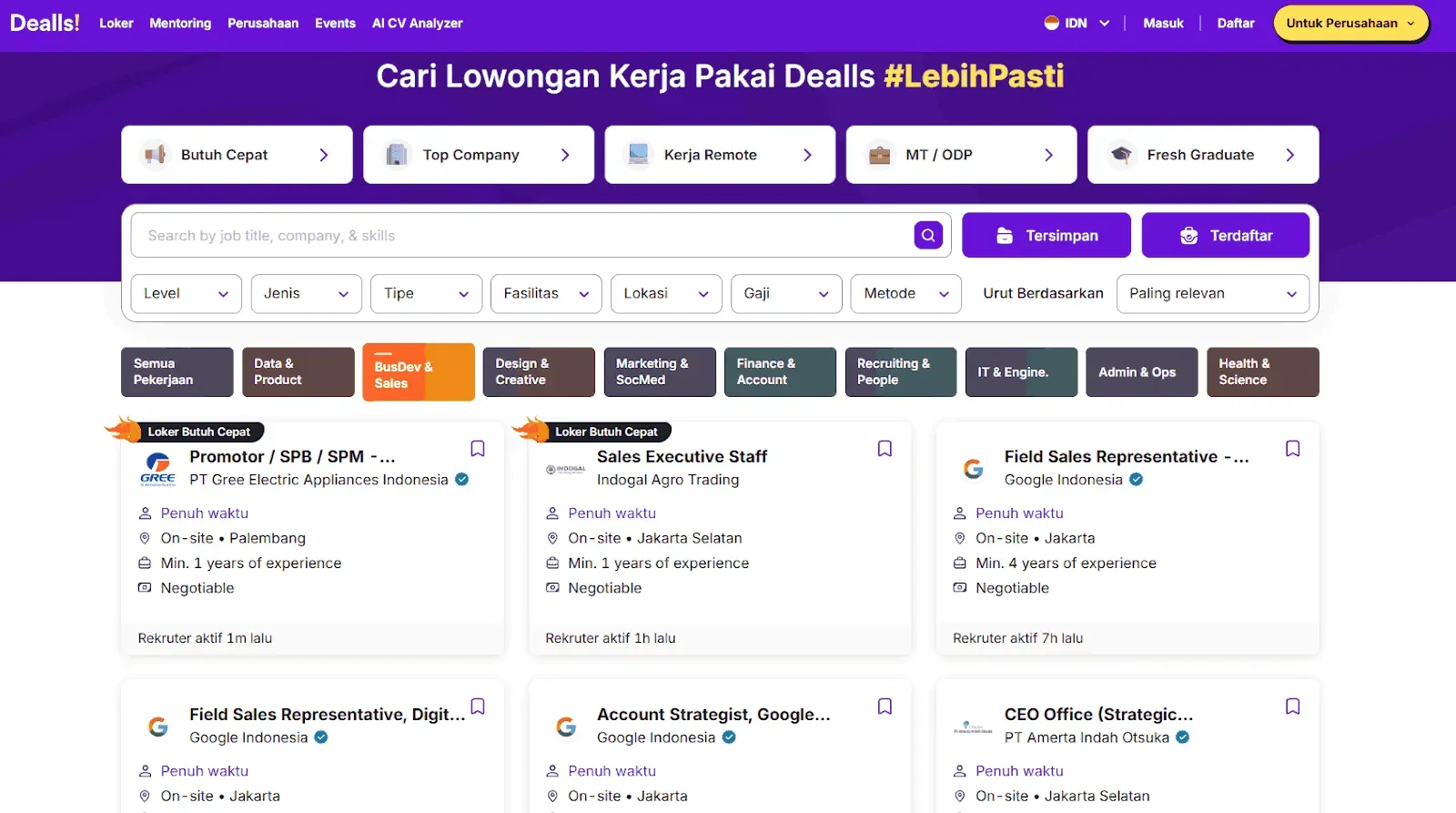The width and height of the screenshot is (1456, 813).
Task: Open Mentoring in the top navigation
Action: (180, 23)
